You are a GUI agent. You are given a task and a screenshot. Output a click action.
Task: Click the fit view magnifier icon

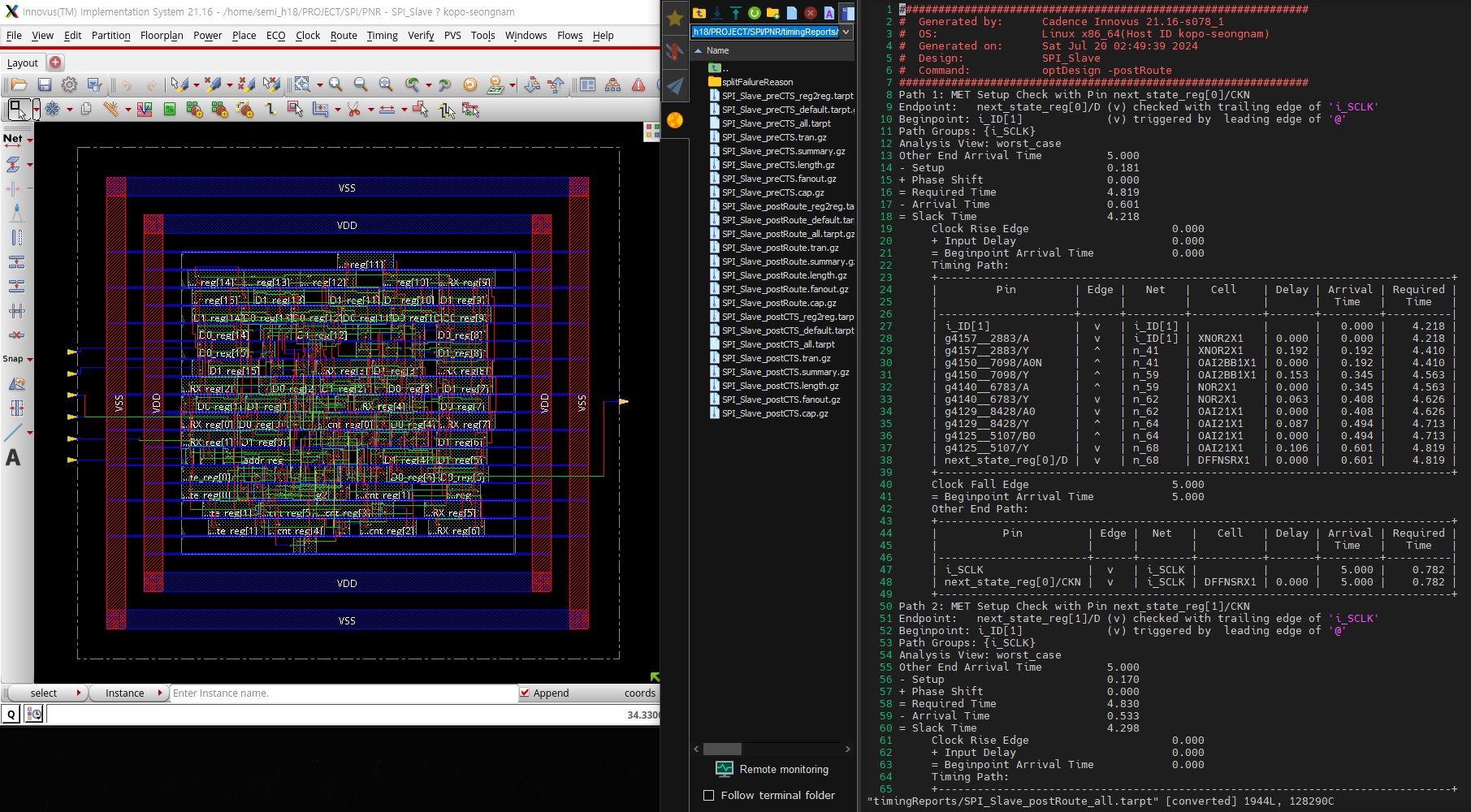click(386, 84)
